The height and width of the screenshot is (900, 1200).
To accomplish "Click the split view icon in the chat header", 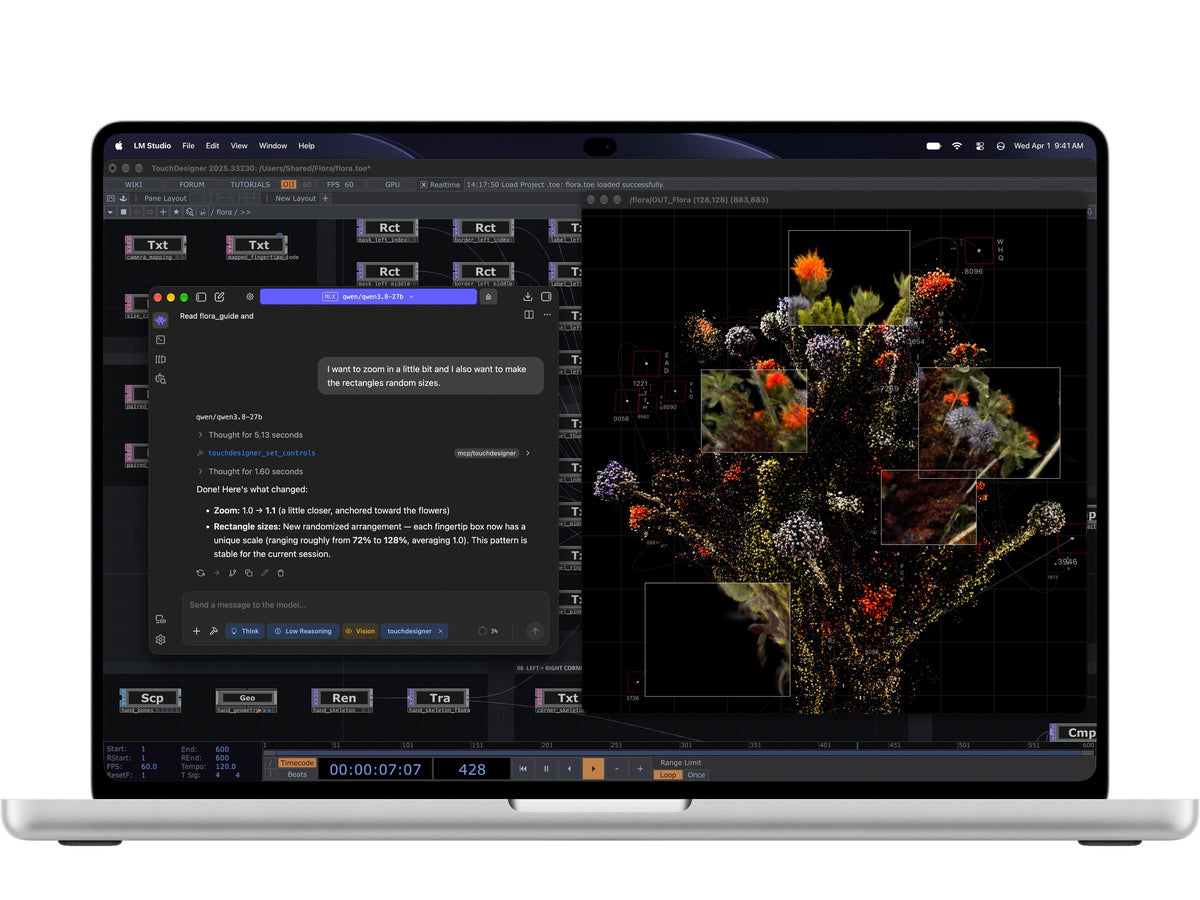I will point(529,315).
